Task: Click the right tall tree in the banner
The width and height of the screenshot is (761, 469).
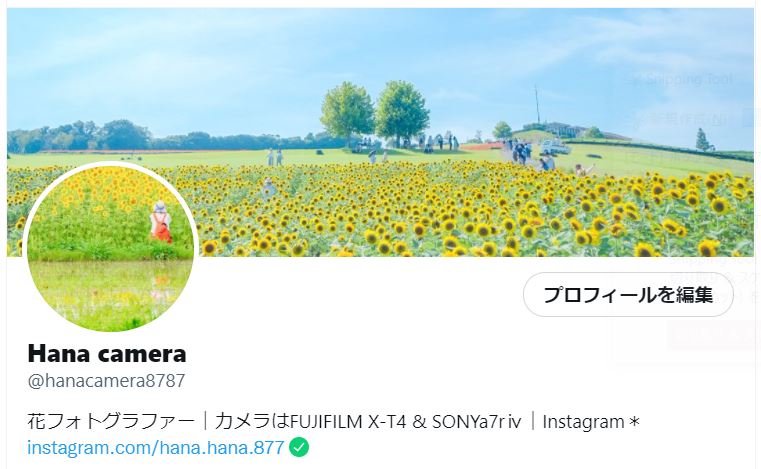Action: tap(402, 113)
